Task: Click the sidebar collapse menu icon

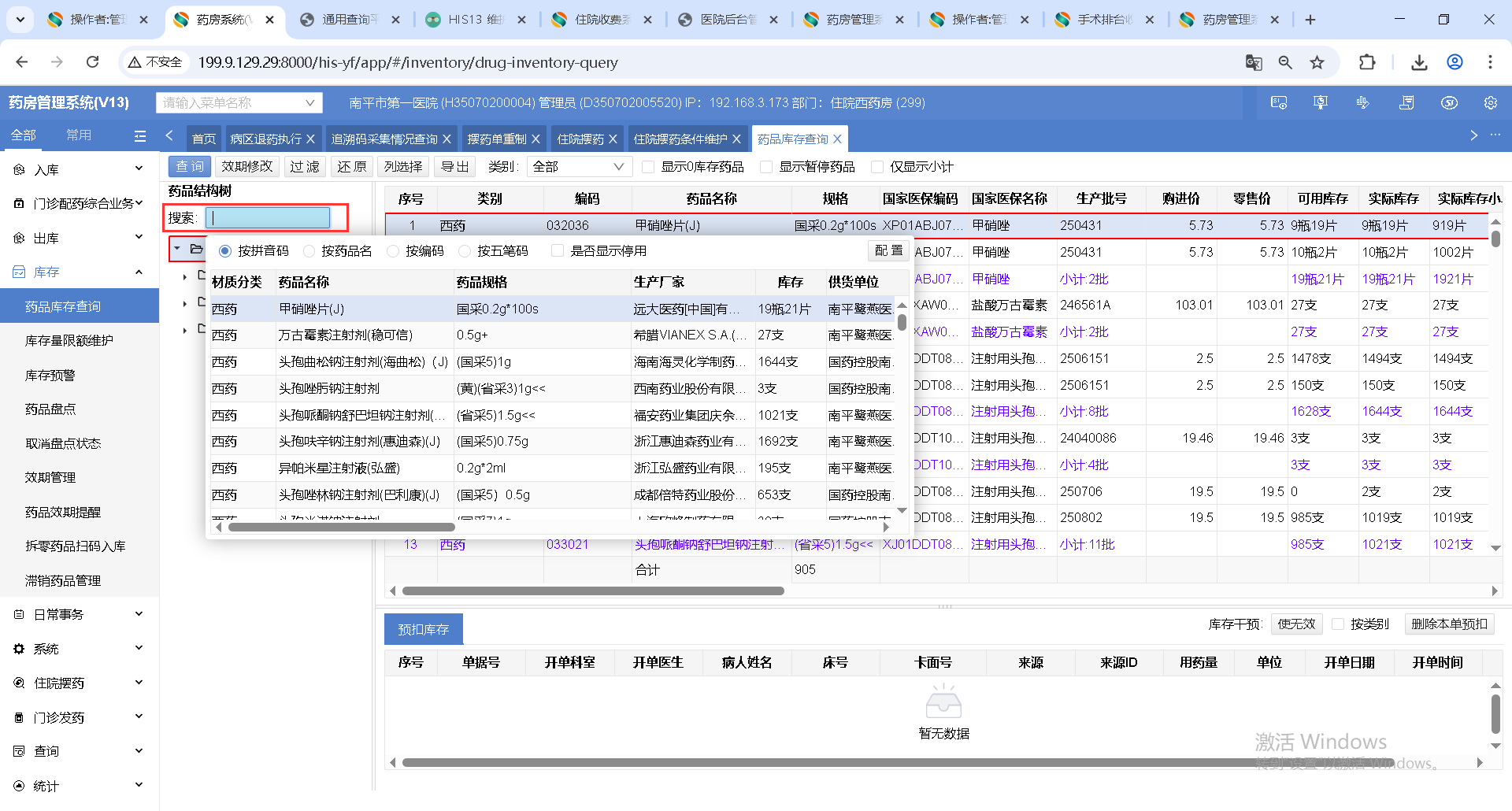Action: pyautogui.click(x=140, y=136)
